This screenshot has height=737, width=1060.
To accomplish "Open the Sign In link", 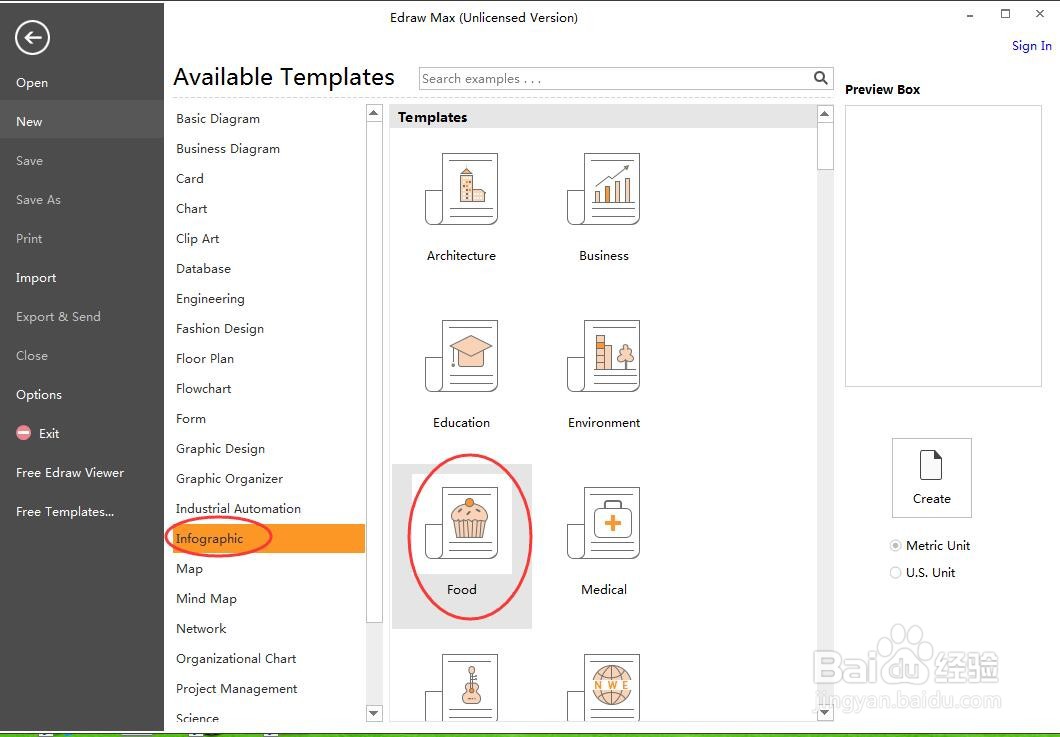I will (x=1032, y=46).
